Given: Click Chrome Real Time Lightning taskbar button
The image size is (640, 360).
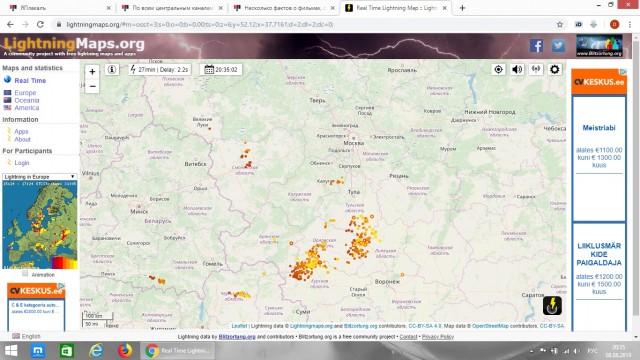Looking at the screenshot, I should tap(178, 351).
